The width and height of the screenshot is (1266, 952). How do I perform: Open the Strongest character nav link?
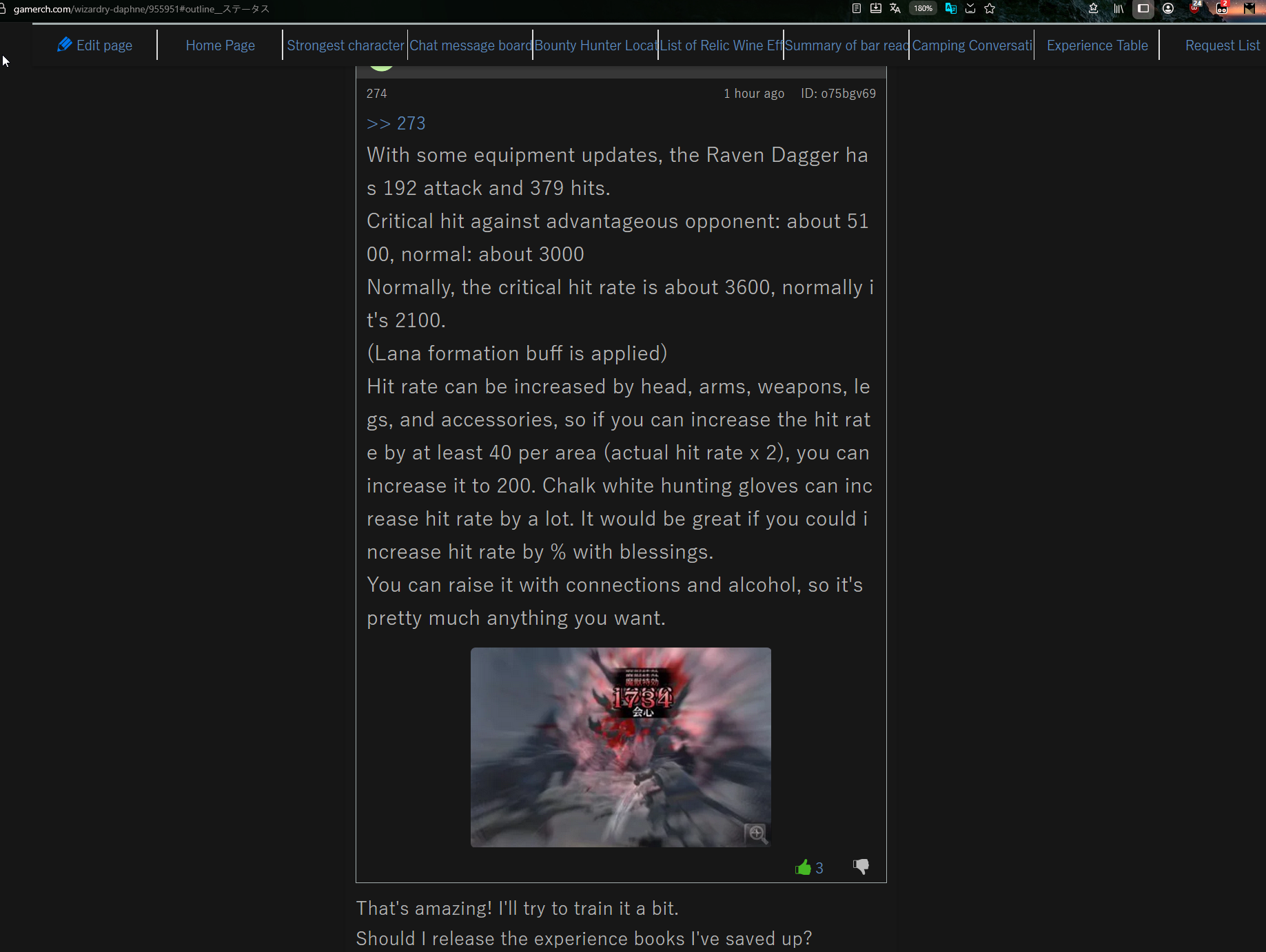345,45
